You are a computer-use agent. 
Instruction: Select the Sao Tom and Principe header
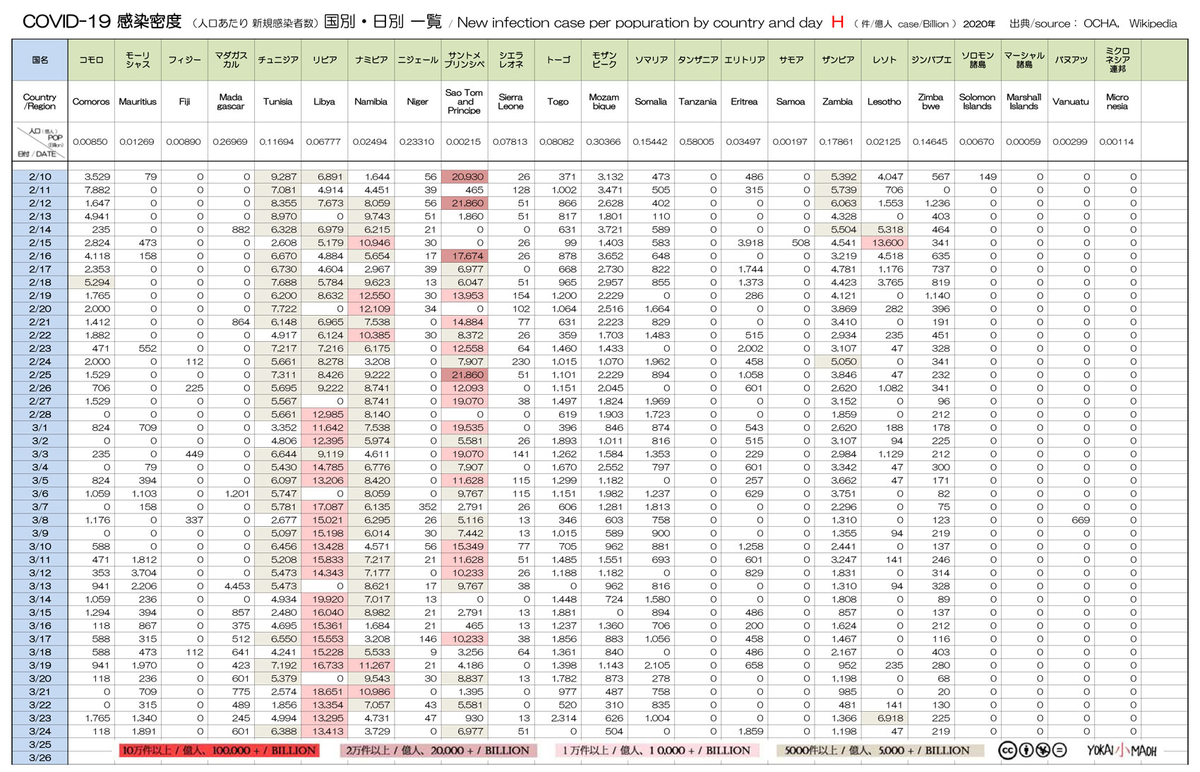465,102
